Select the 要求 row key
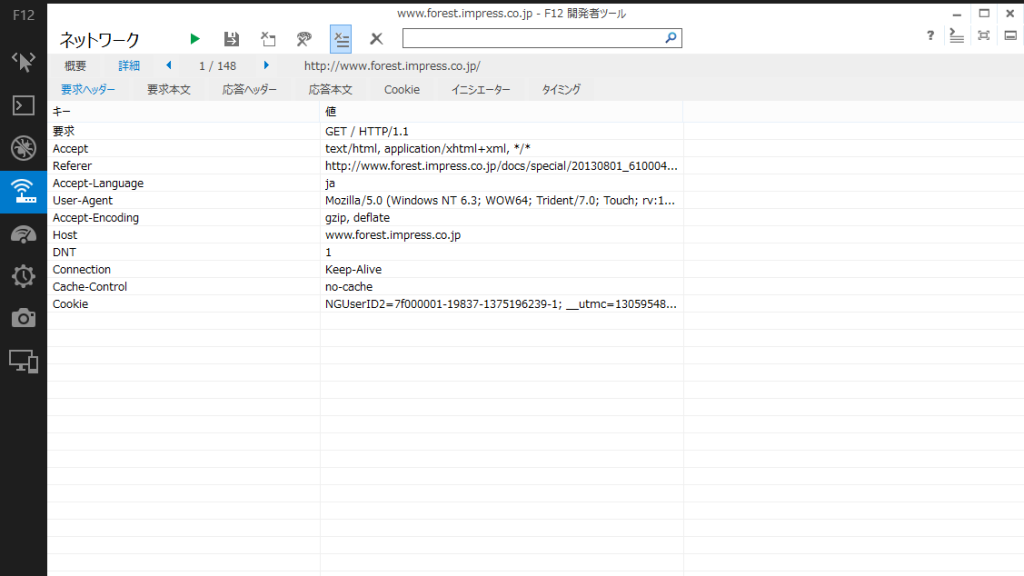1024x576 pixels. tap(64, 131)
